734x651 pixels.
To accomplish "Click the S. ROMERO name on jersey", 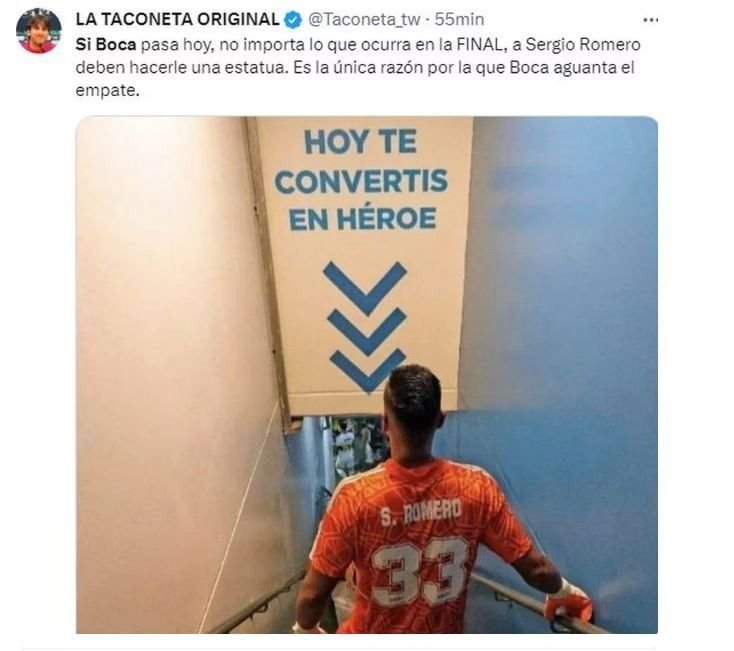I will click(420, 512).
